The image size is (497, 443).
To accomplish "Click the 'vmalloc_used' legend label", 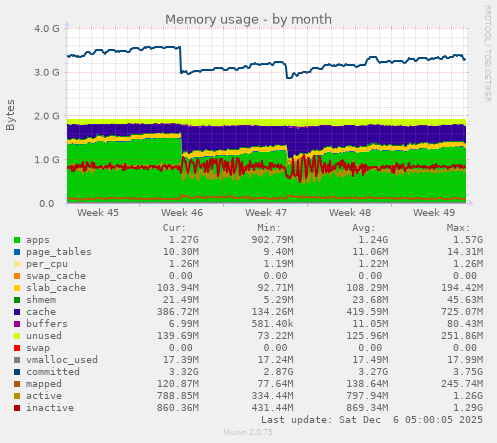I will click(x=62, y=360).
